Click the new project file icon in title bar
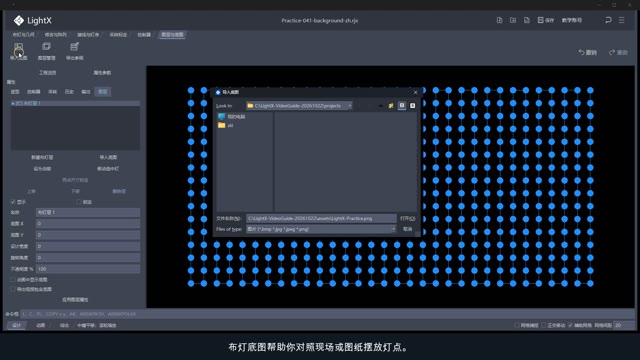The image size is (640, 360). click(499, 20)
